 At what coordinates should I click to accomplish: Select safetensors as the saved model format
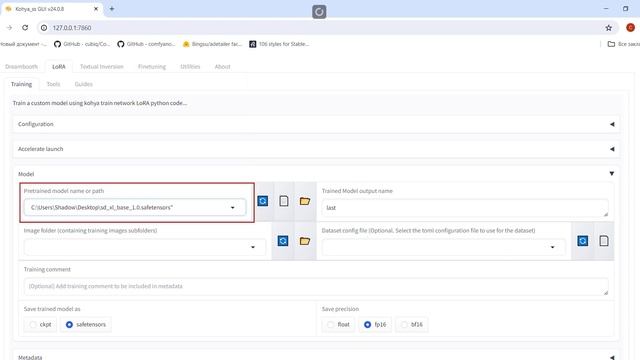86,324
